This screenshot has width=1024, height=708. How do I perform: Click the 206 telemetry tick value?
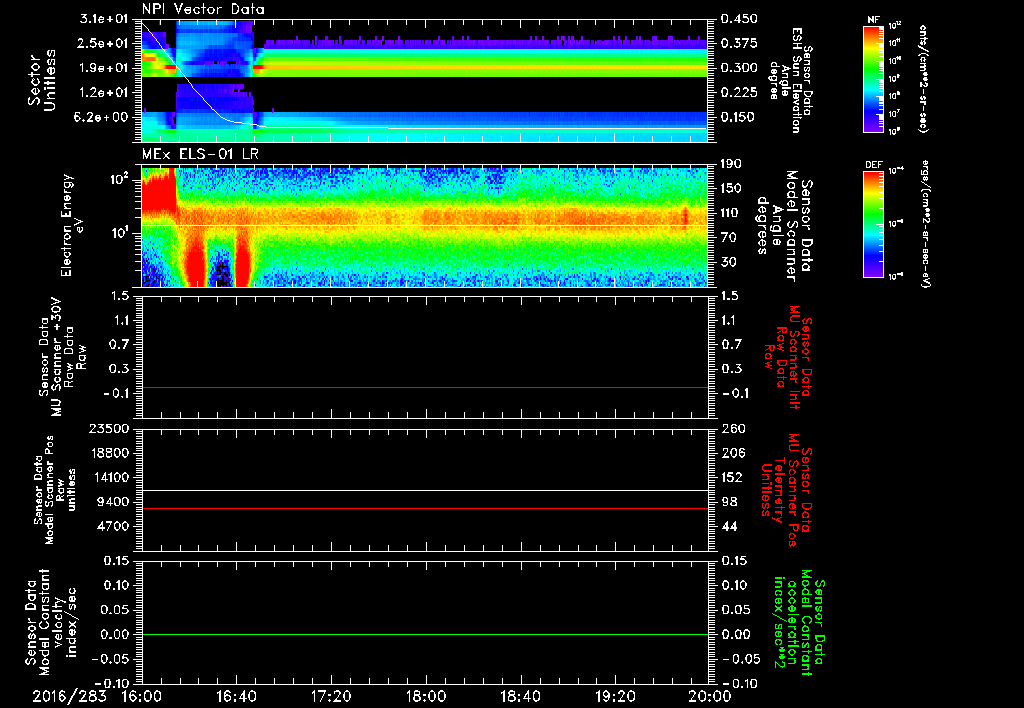[x=732, y=453]
